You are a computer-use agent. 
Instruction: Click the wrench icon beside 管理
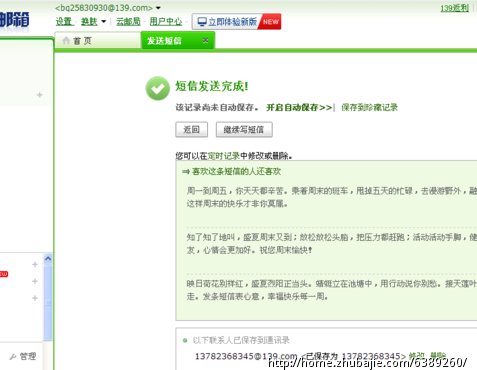click(x=13, y=357)
